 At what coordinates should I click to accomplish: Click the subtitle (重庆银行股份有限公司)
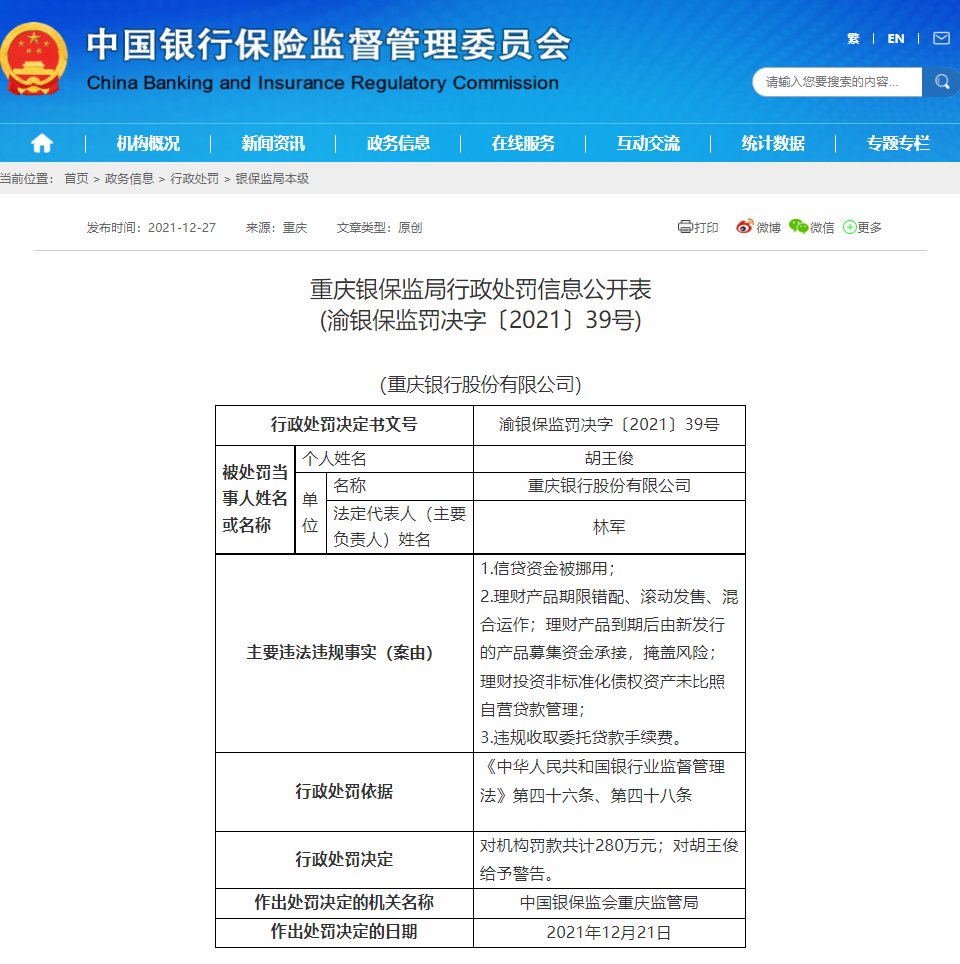pos(480,384)
